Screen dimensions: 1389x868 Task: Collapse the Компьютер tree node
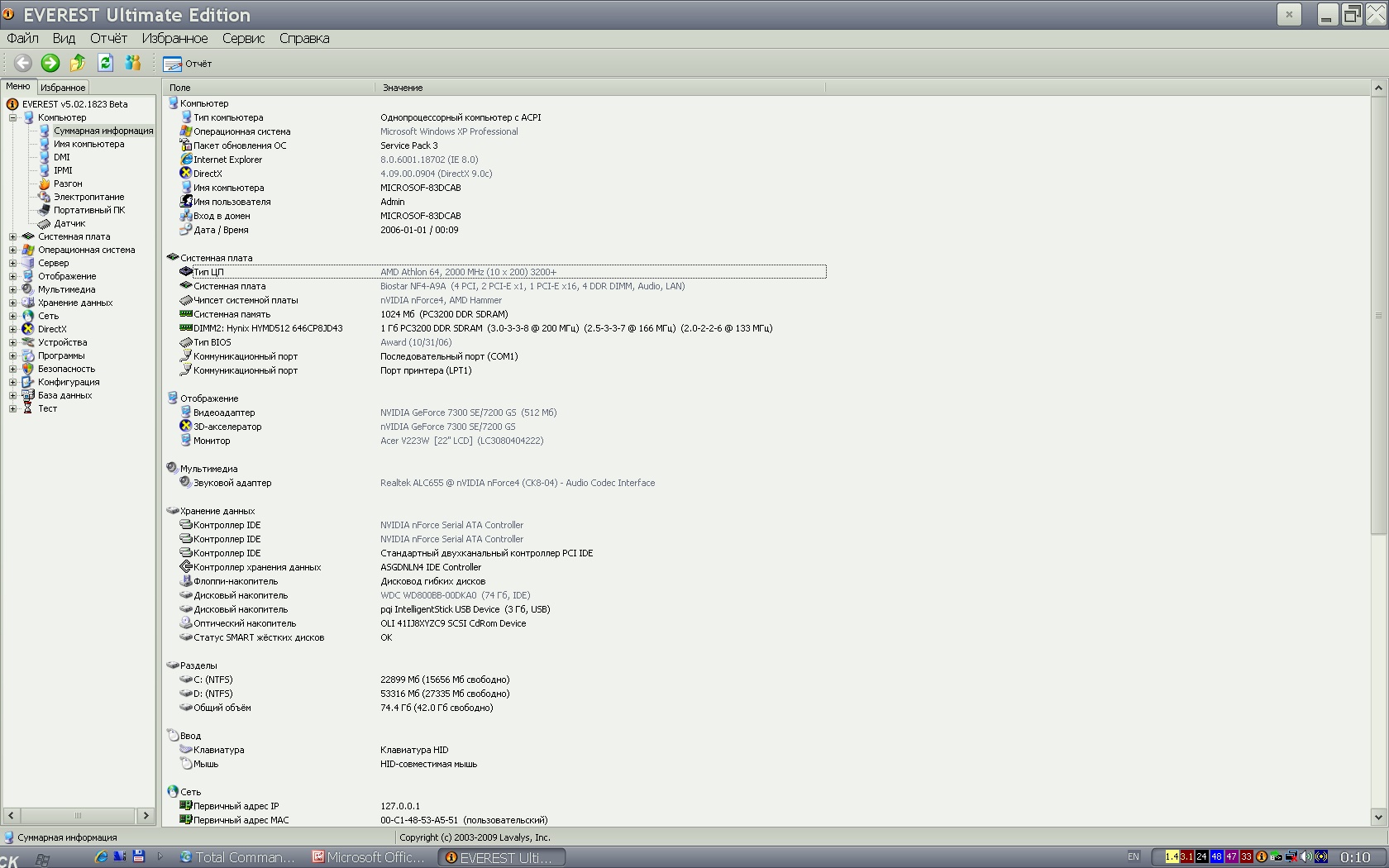pyautogui.click(x=12, y=117)
